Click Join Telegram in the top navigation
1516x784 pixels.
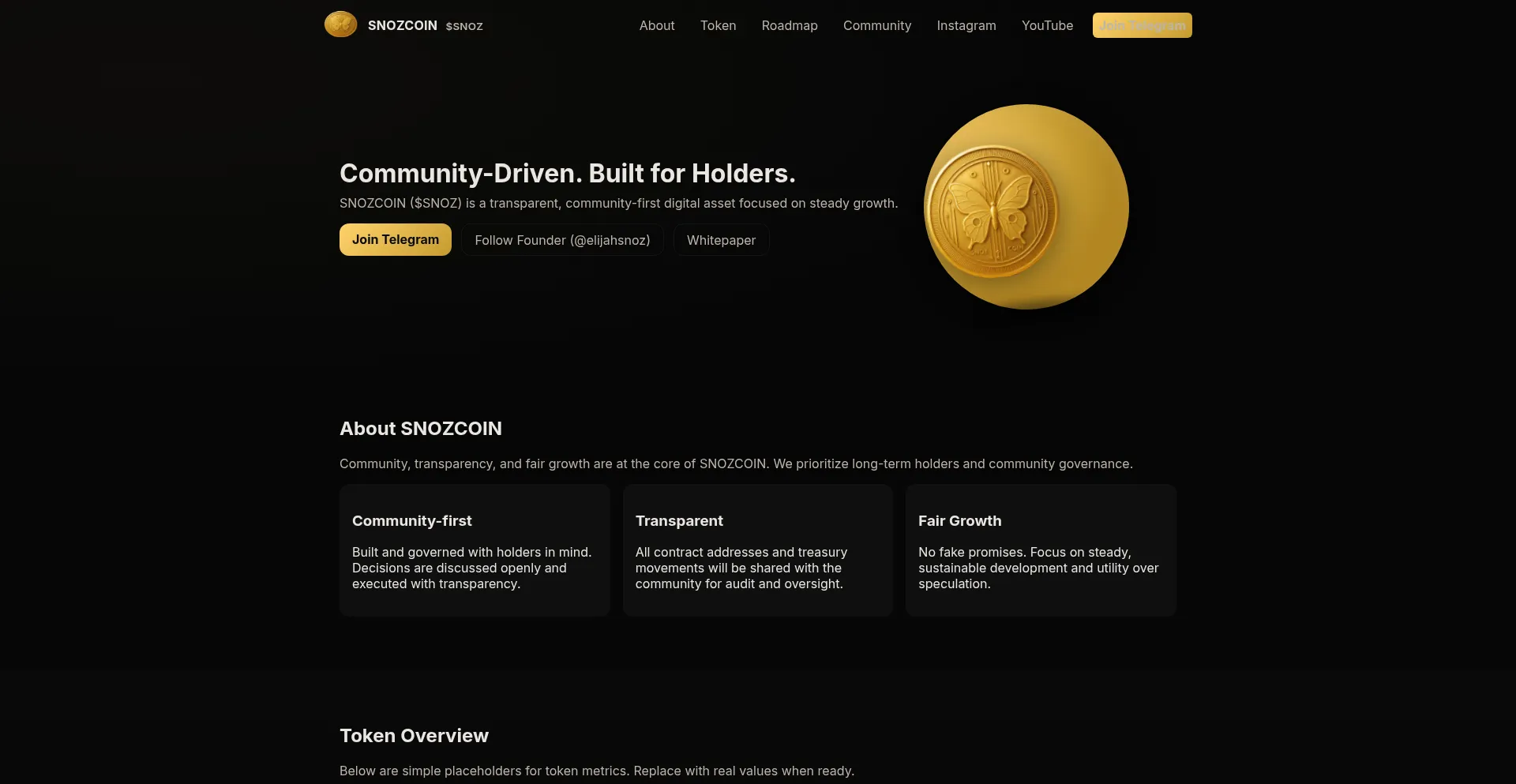click(x=1142, y=25)
